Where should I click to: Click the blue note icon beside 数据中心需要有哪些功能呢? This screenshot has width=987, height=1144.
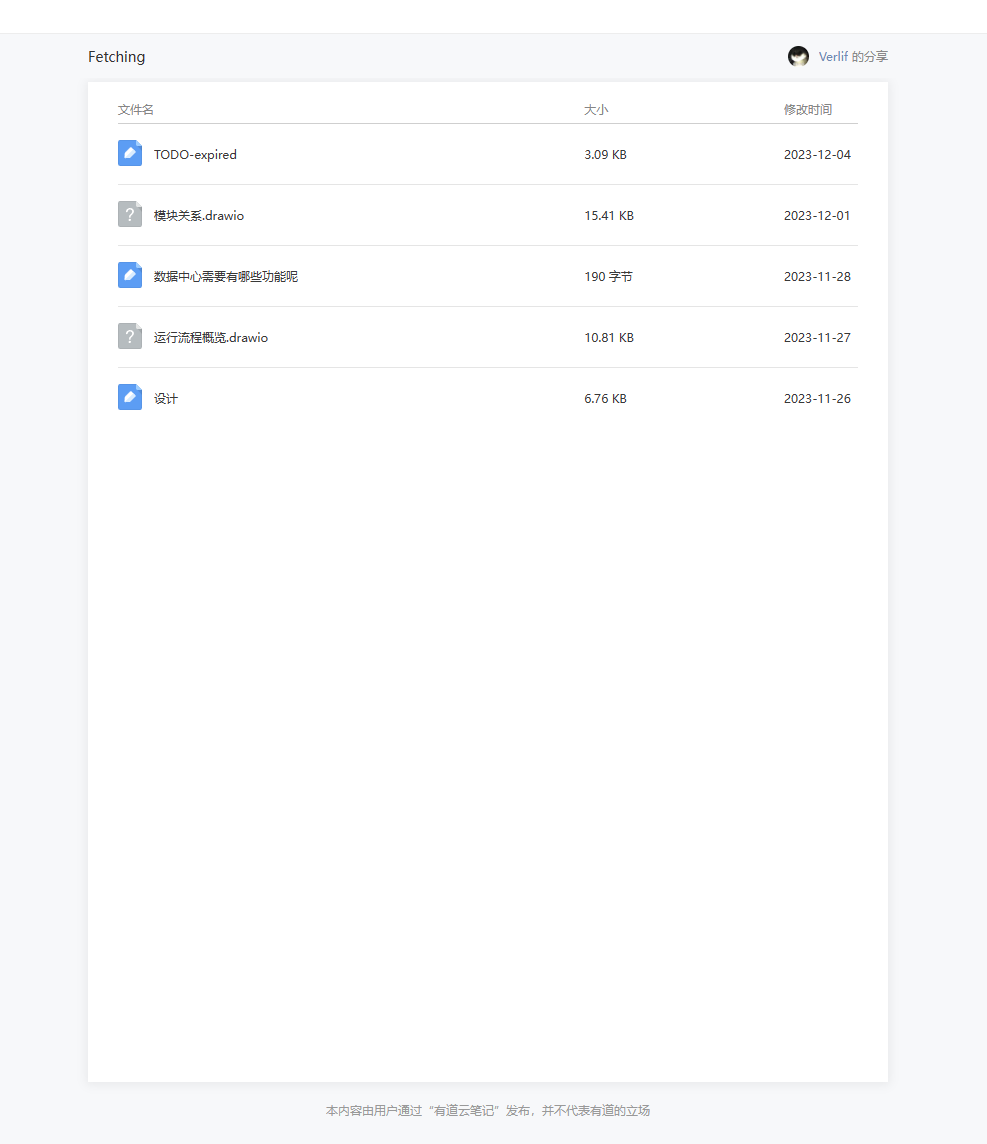(x=130, y=275)
